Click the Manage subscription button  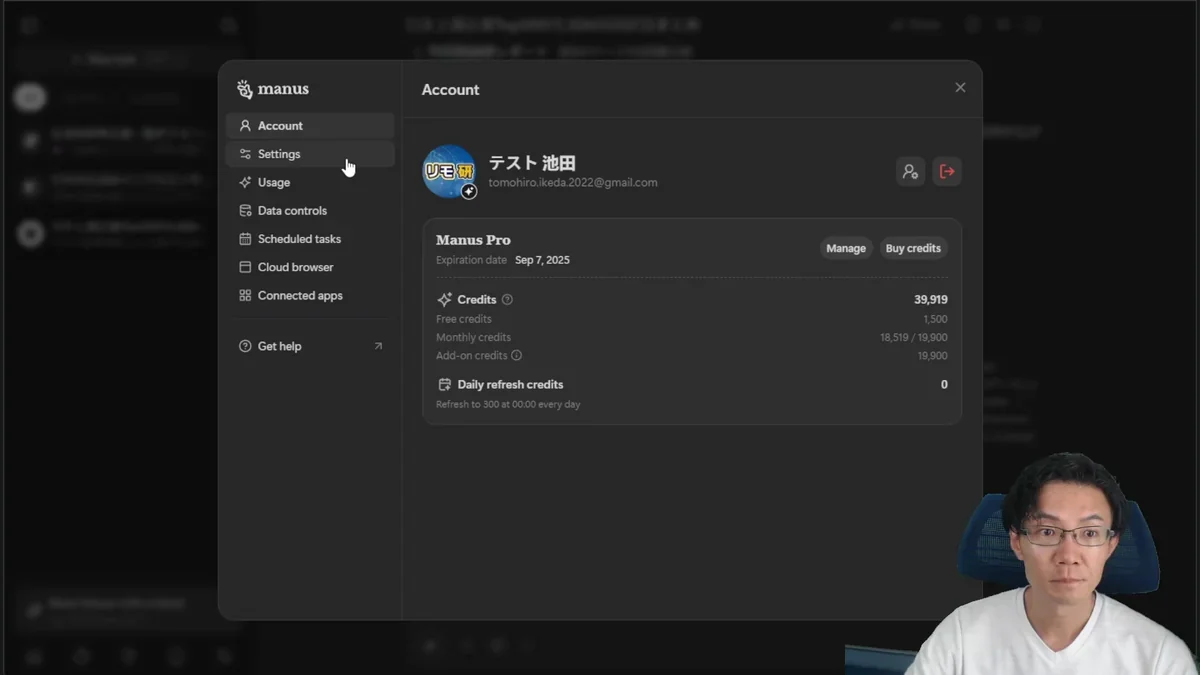coord(846,248)
